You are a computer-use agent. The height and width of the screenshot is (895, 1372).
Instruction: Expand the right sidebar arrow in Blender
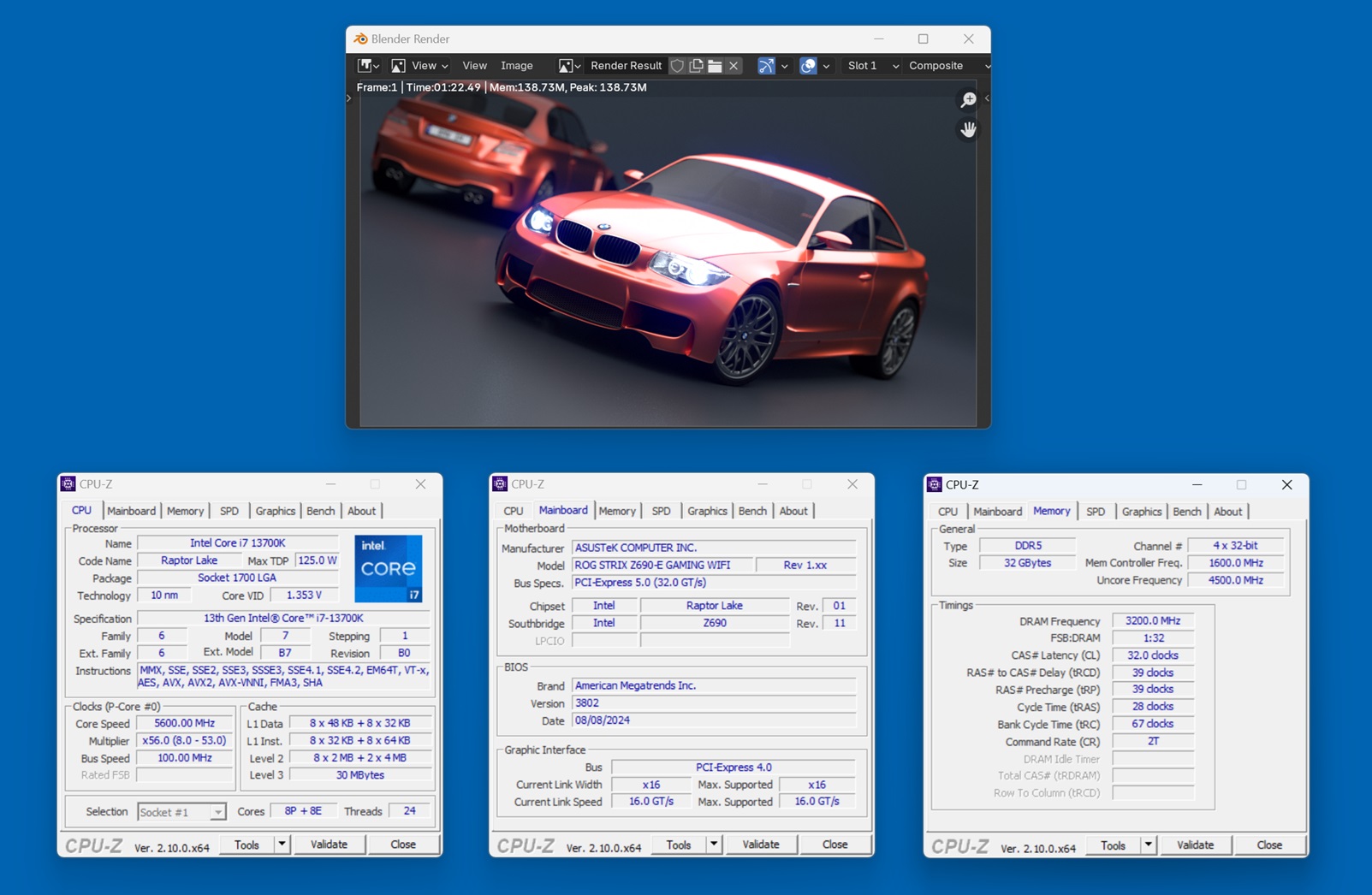987,98
